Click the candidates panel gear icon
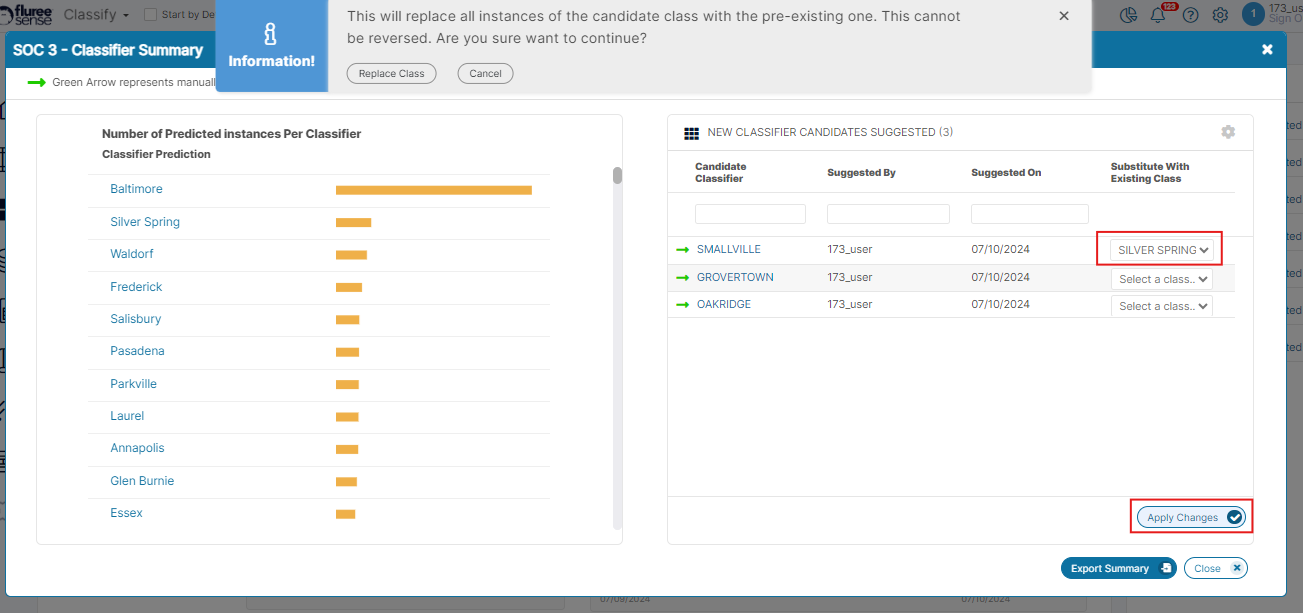Image resolution: width=1303 pixels, height=613 pixels. pyautogui.click(x=1228, y=132)
